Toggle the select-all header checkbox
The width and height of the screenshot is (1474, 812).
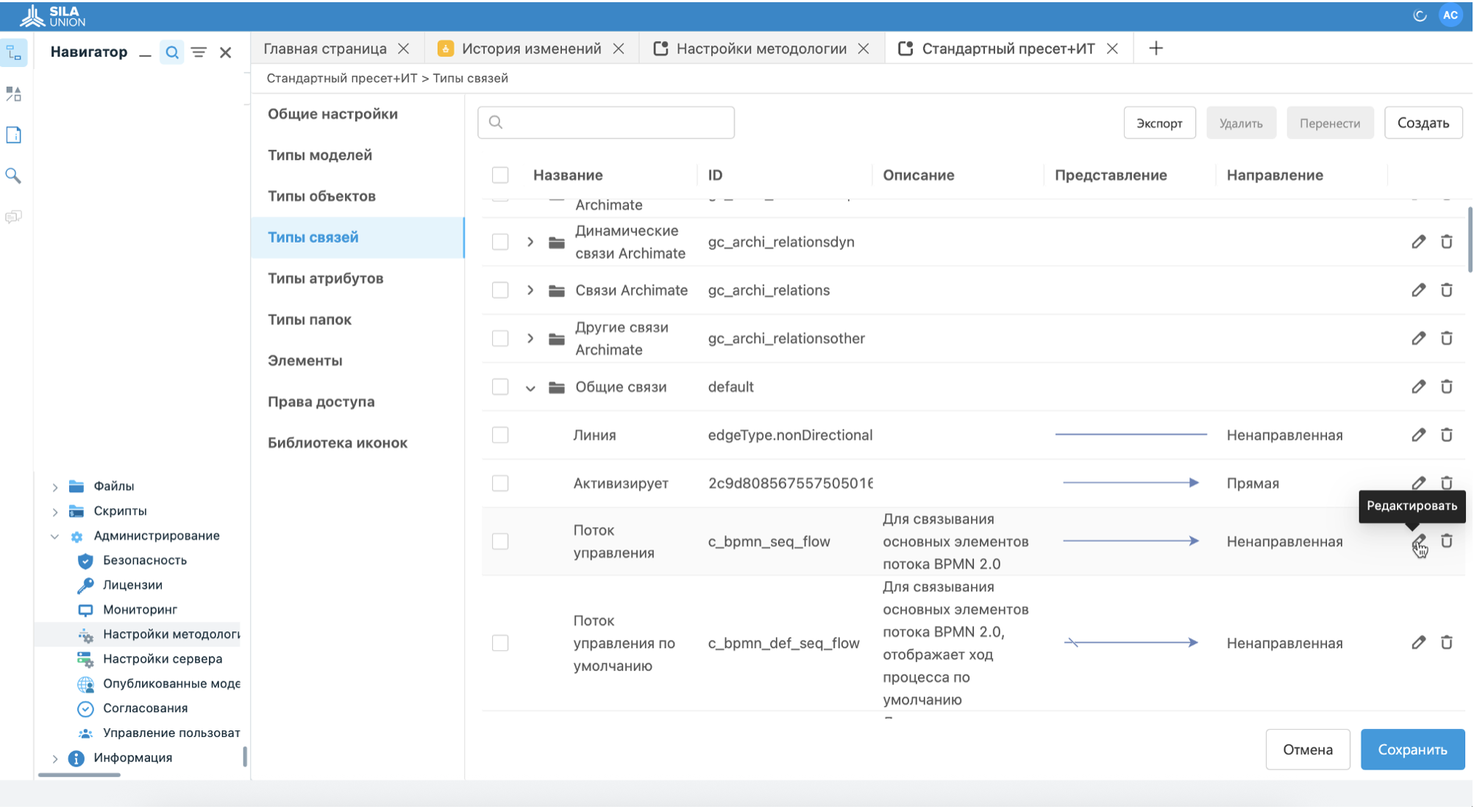coord(500,175)
